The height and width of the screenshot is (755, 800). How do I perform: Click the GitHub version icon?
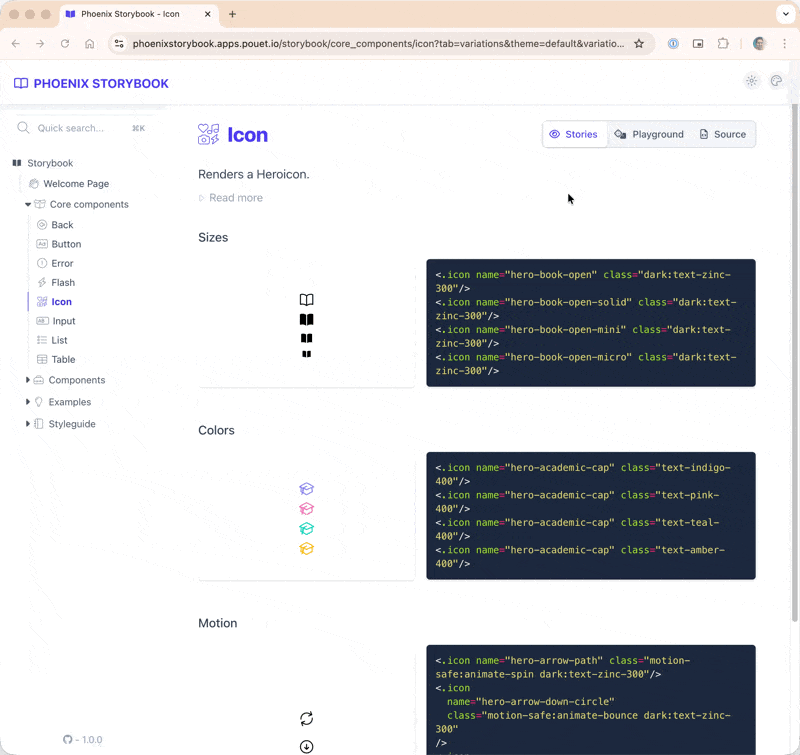68,740
